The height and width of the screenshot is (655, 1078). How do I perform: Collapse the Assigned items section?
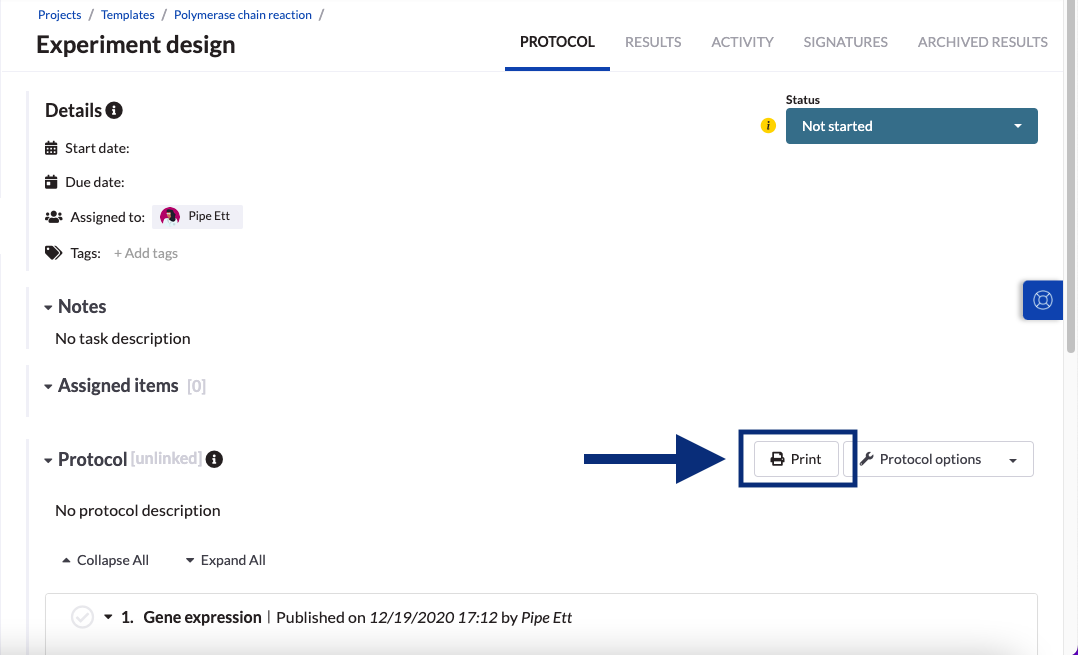pos(48,386)
